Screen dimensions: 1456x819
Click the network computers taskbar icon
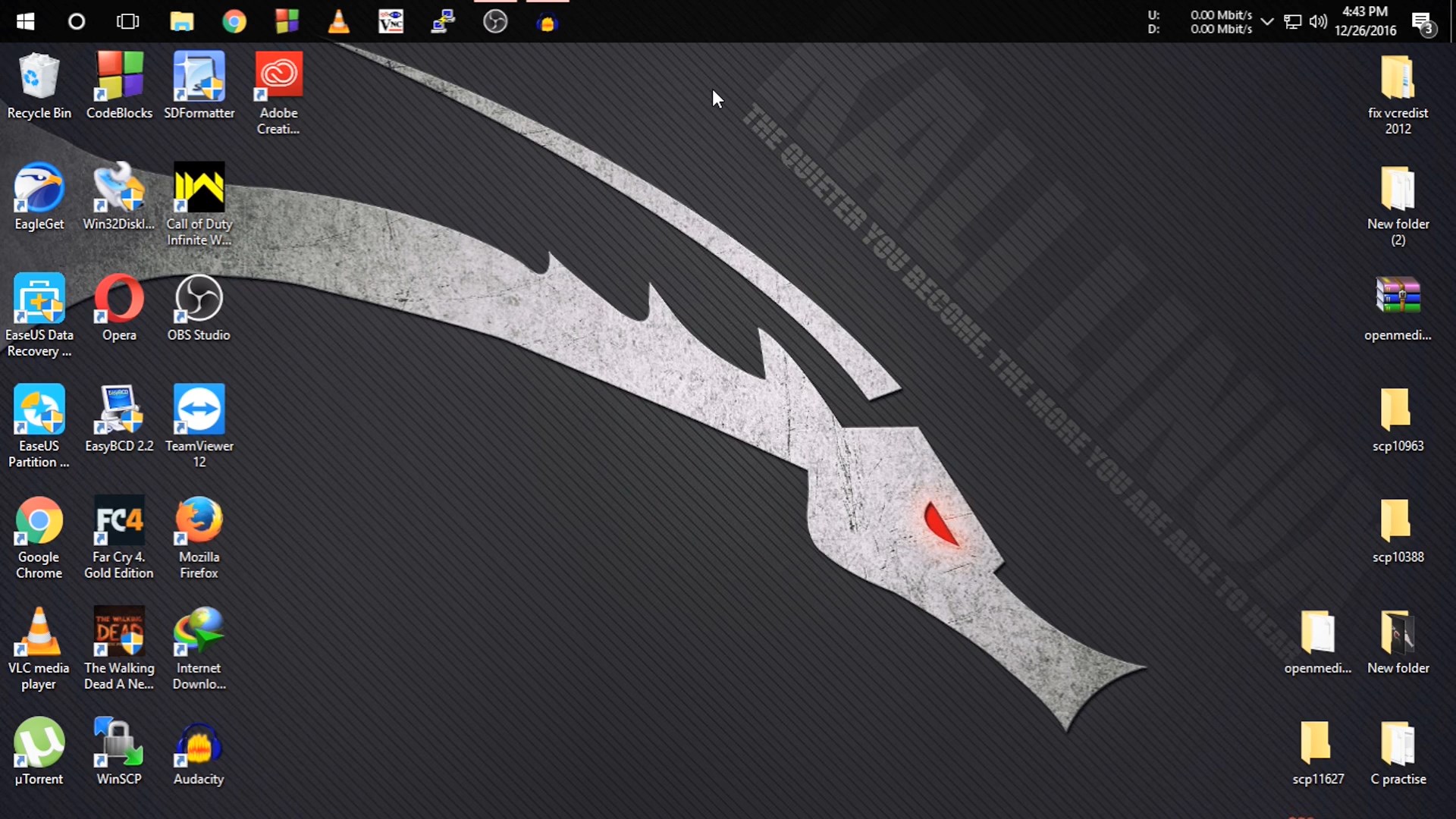(443, 21)
